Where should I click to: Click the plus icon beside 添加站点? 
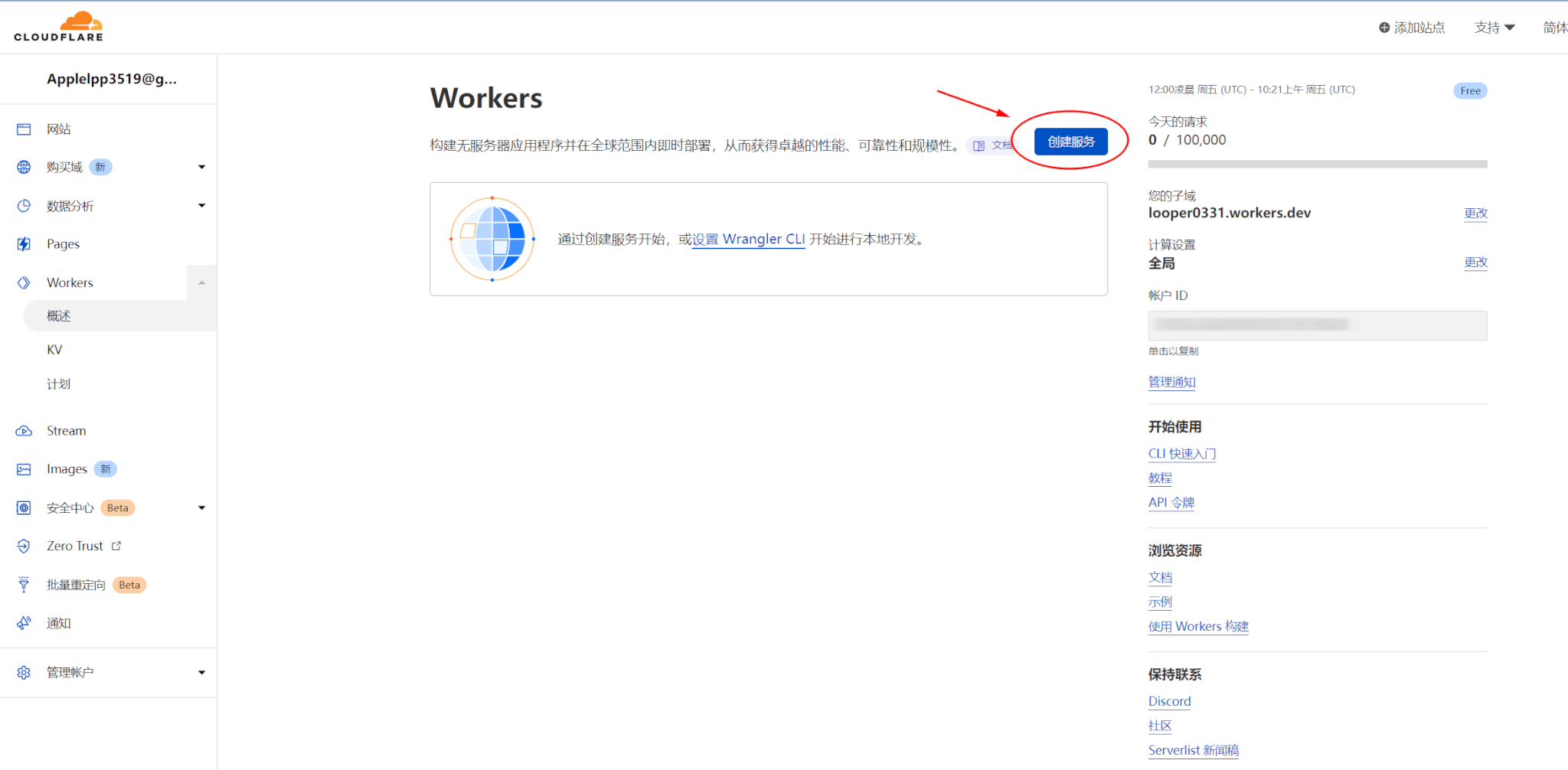[1384, 28]
